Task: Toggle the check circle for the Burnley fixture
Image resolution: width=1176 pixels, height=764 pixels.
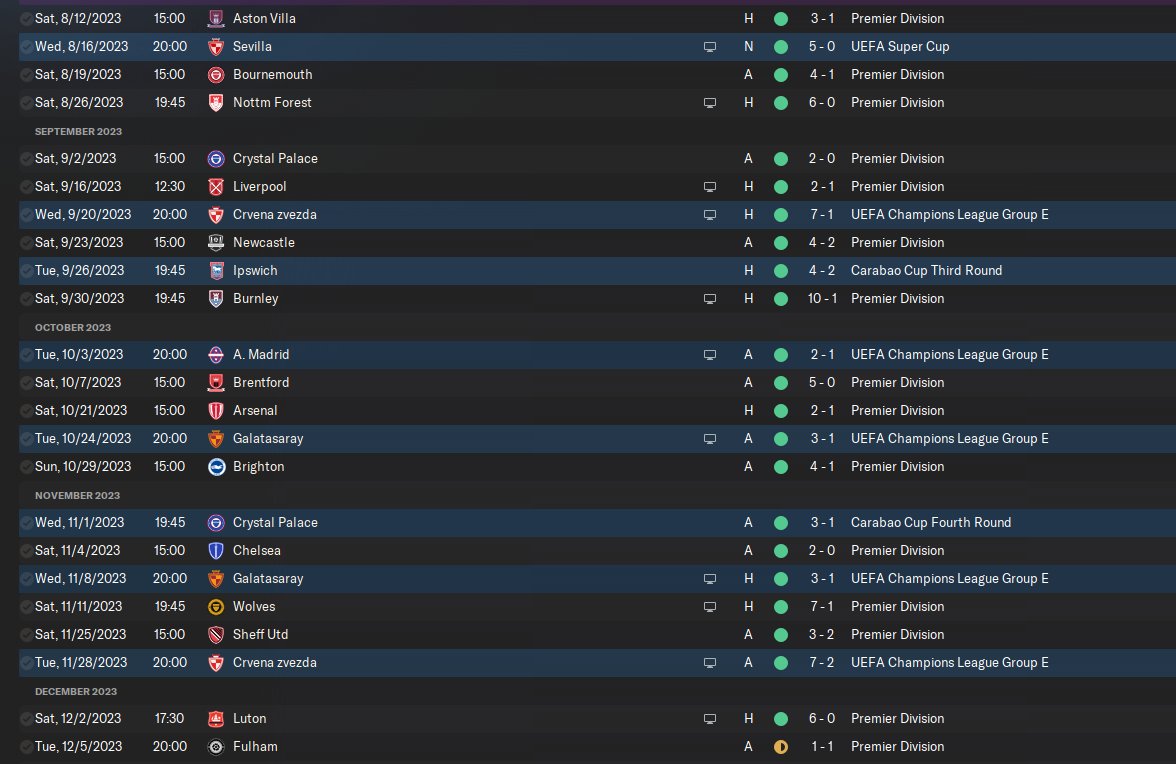Action: pyautogui.click(x=26, y=298)
